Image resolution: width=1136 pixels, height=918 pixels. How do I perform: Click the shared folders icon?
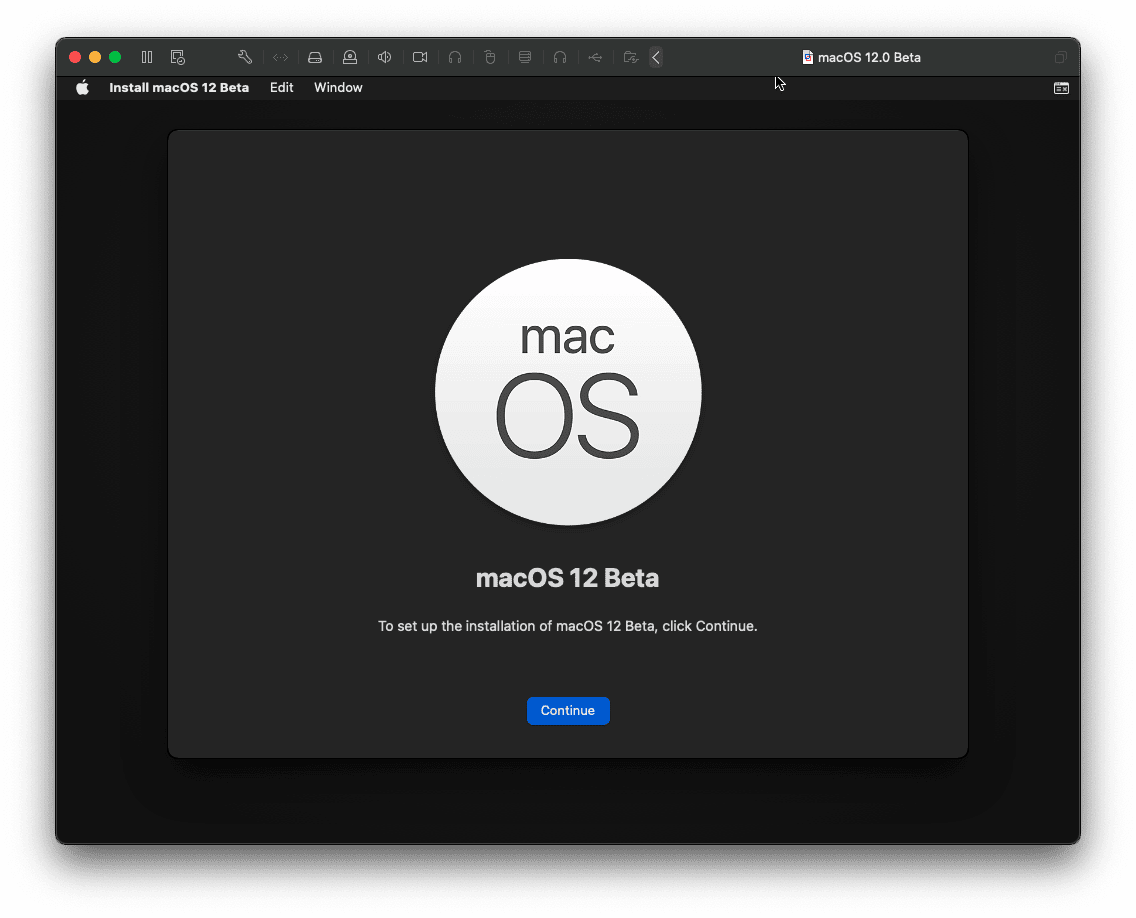coord(630,57)
